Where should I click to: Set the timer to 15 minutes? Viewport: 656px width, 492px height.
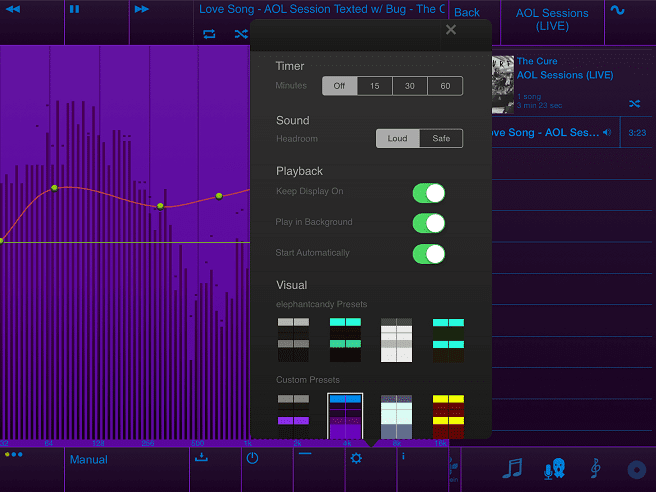click(x=374, y=86)
